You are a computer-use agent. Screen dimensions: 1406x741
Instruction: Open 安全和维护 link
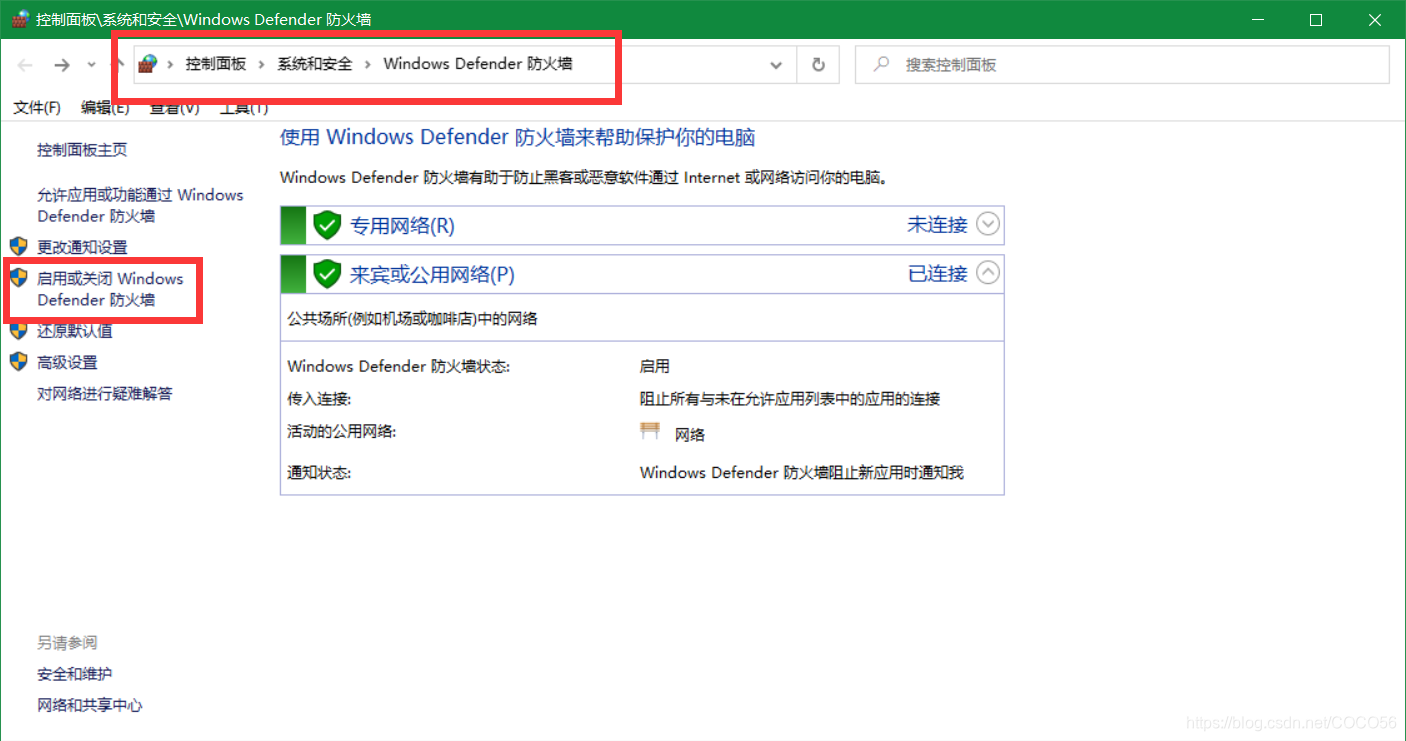[x=75, y=674]
